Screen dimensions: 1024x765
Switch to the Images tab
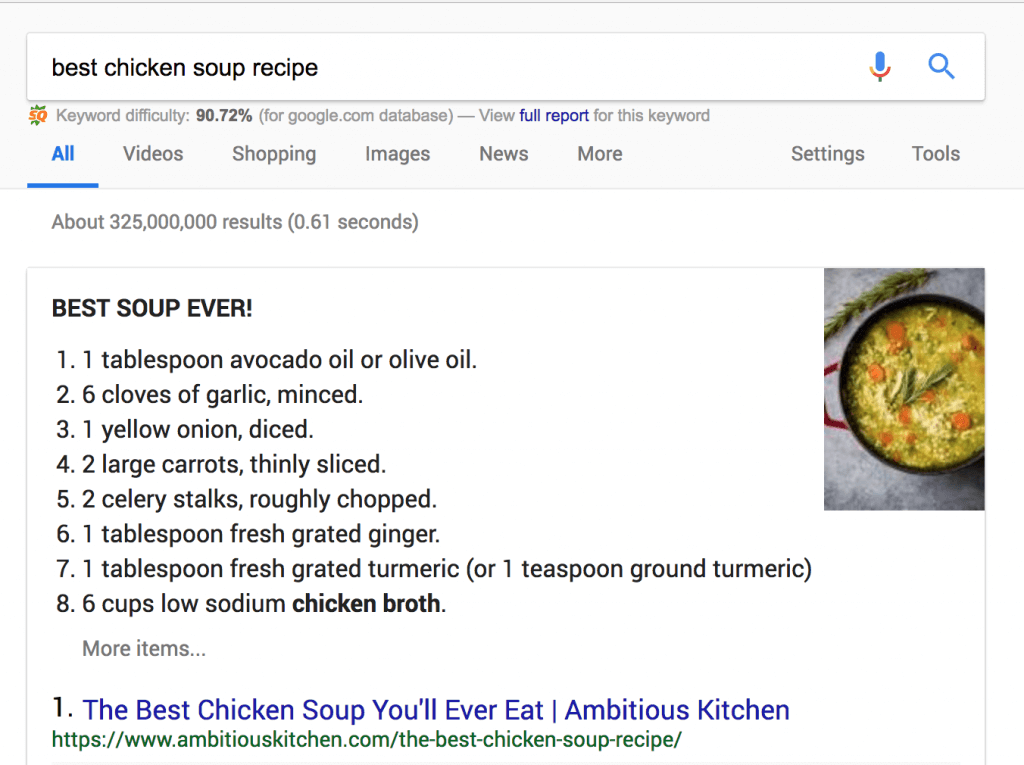[397, 154]
